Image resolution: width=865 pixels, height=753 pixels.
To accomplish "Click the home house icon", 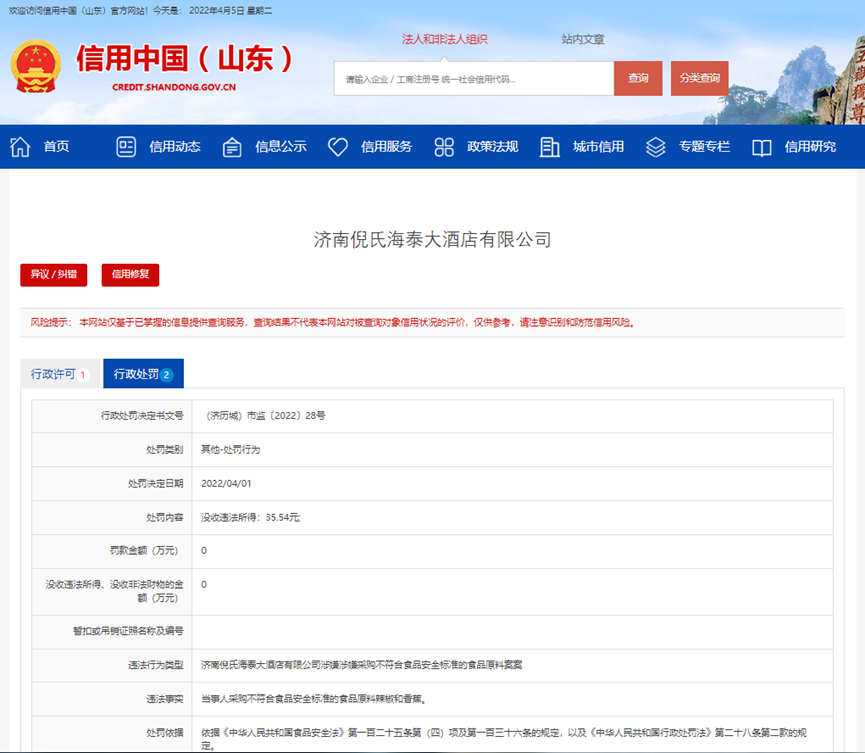I will point(20,147).
